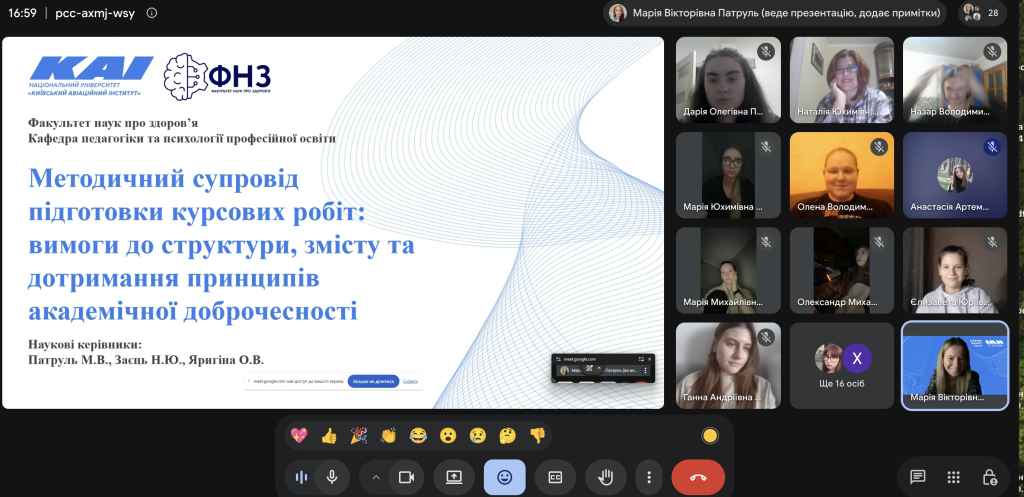Click muted mic icon on Назар Володимирович tile
This screenshot has width=1024, height=497.
tap(992, 52)
